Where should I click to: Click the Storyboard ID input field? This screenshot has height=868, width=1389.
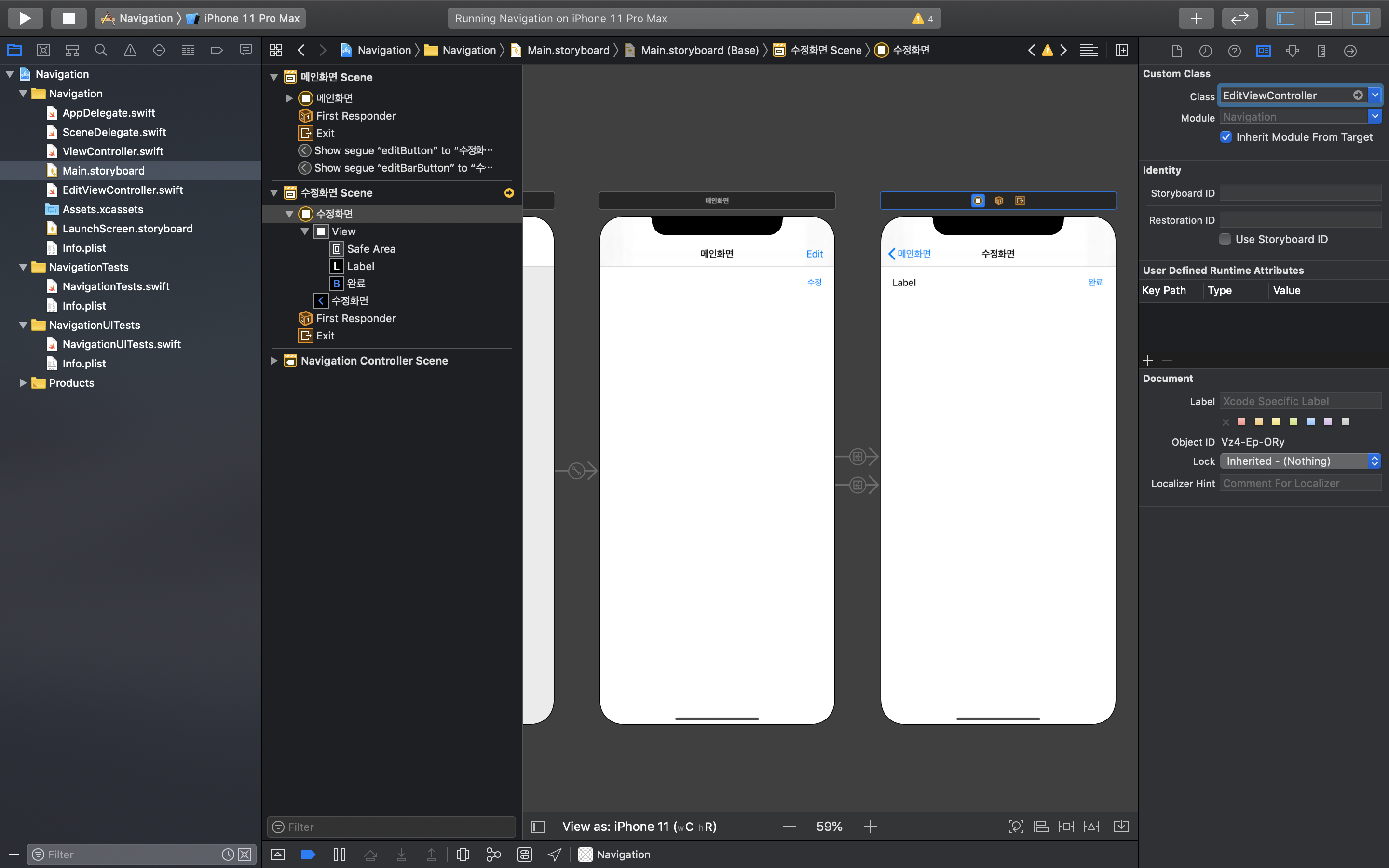[1300, 193]
